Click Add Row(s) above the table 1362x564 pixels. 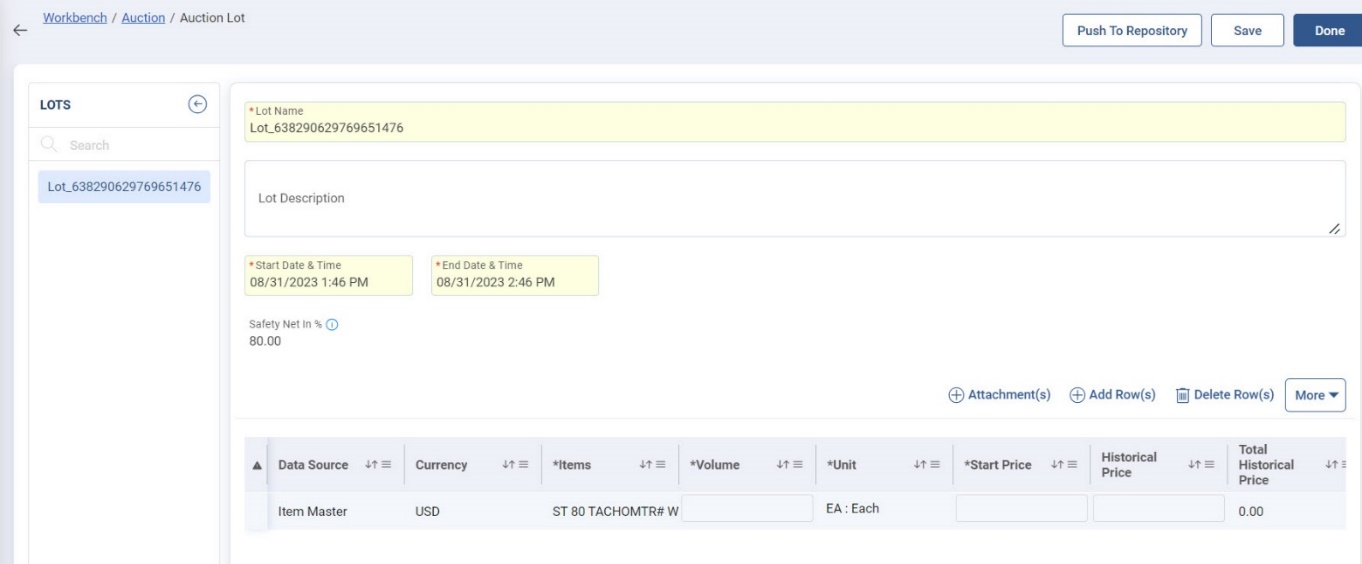coord(1112,395)
